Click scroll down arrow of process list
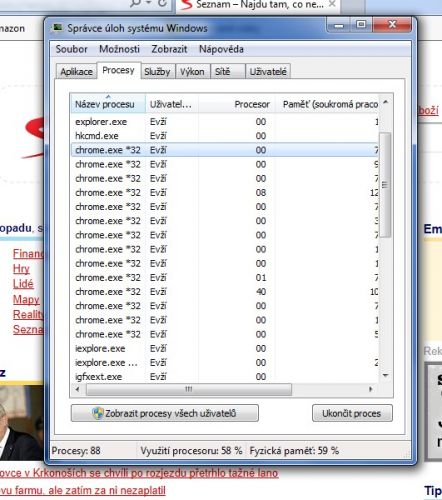The width and height of the screenshot is (442, 500). [386, 375]
